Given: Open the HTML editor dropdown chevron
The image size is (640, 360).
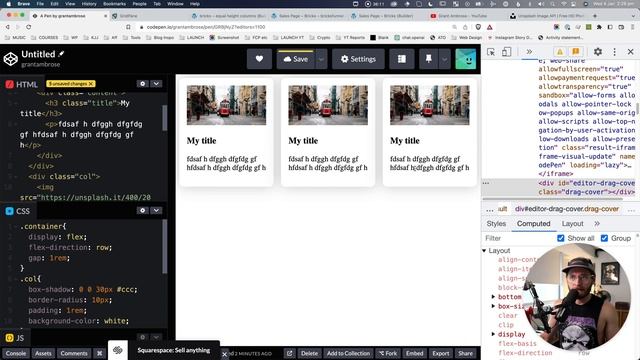Looking at the screenshot, I should (x=156, y=84).
